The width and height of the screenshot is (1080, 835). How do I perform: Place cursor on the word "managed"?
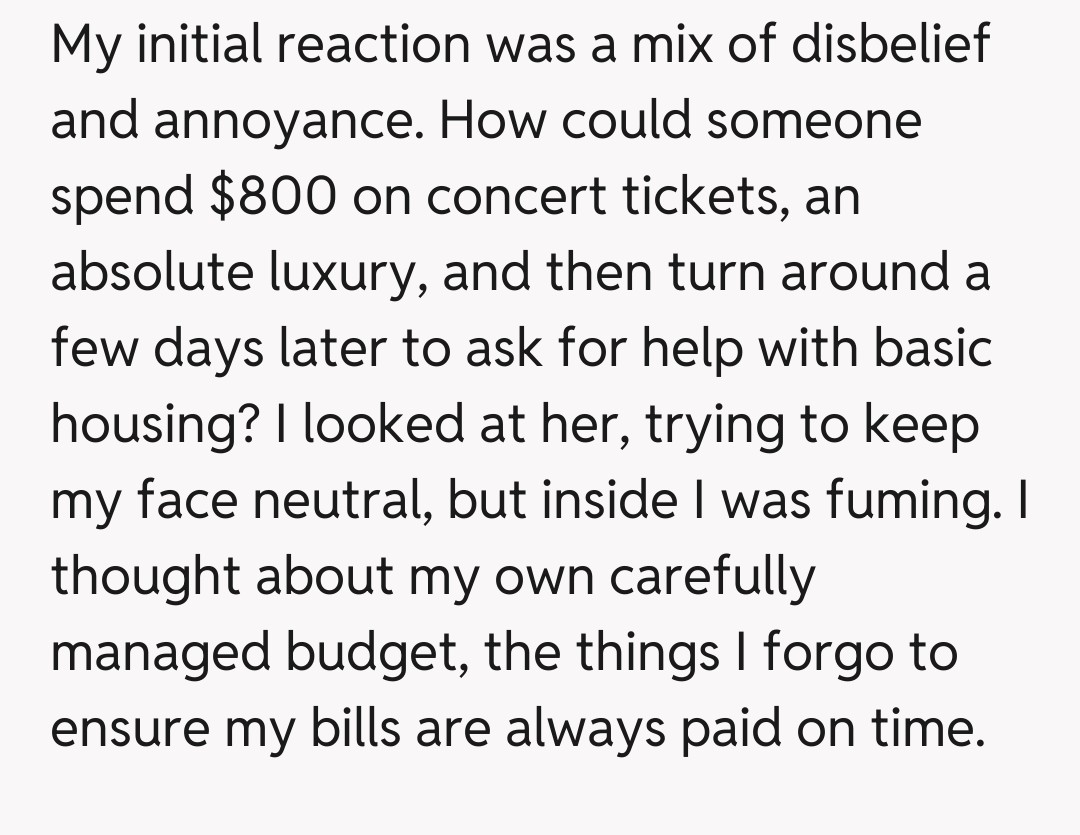pyautogui.click(x=160, y=653)
